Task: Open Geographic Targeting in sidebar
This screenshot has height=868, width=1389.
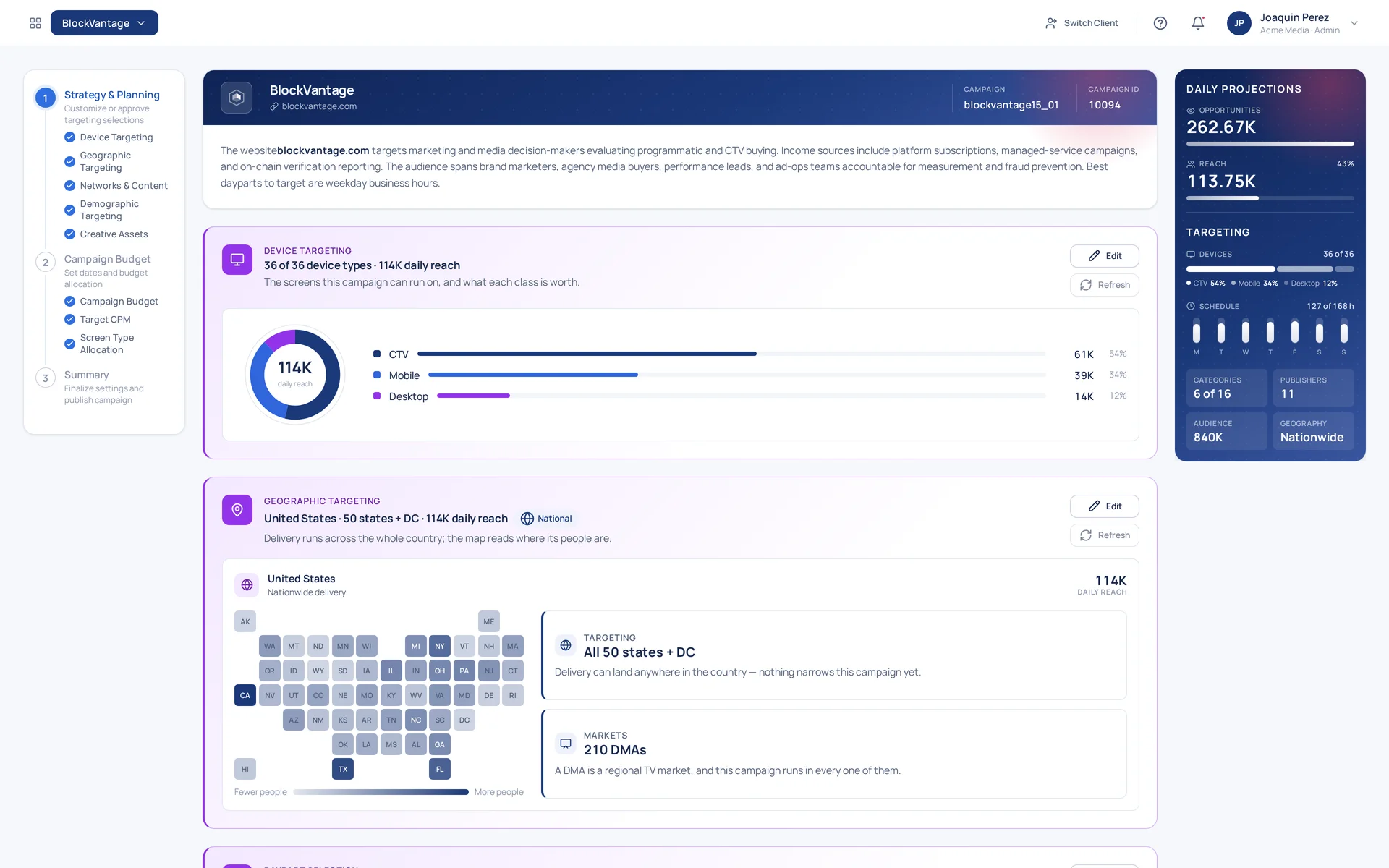Action: click(106, 161)
